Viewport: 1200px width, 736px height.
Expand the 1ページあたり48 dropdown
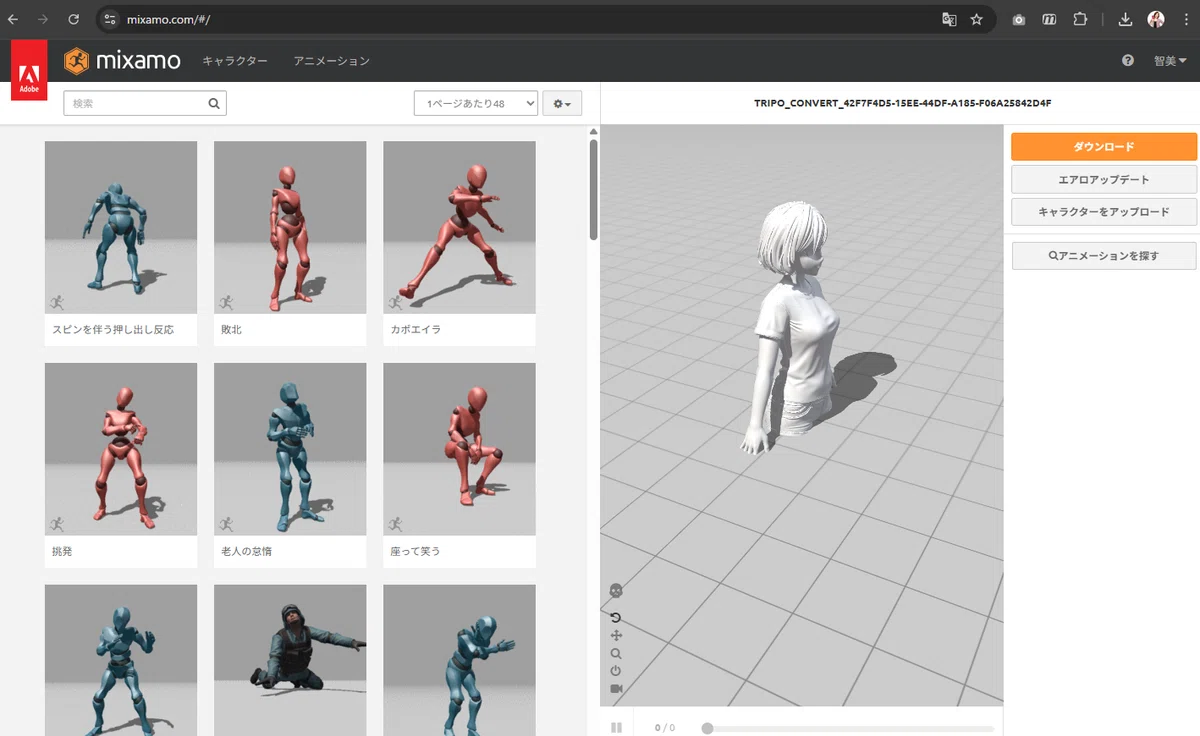(476, 103)
